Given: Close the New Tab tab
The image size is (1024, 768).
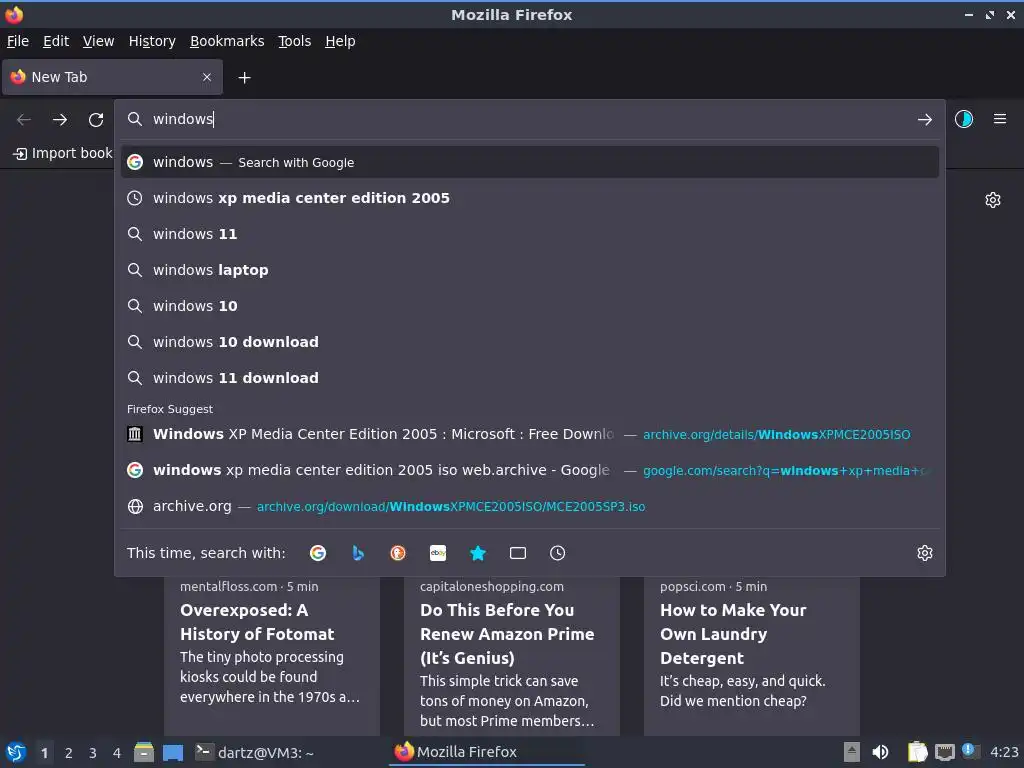Looking at the screenshot, I should [207, 77].
